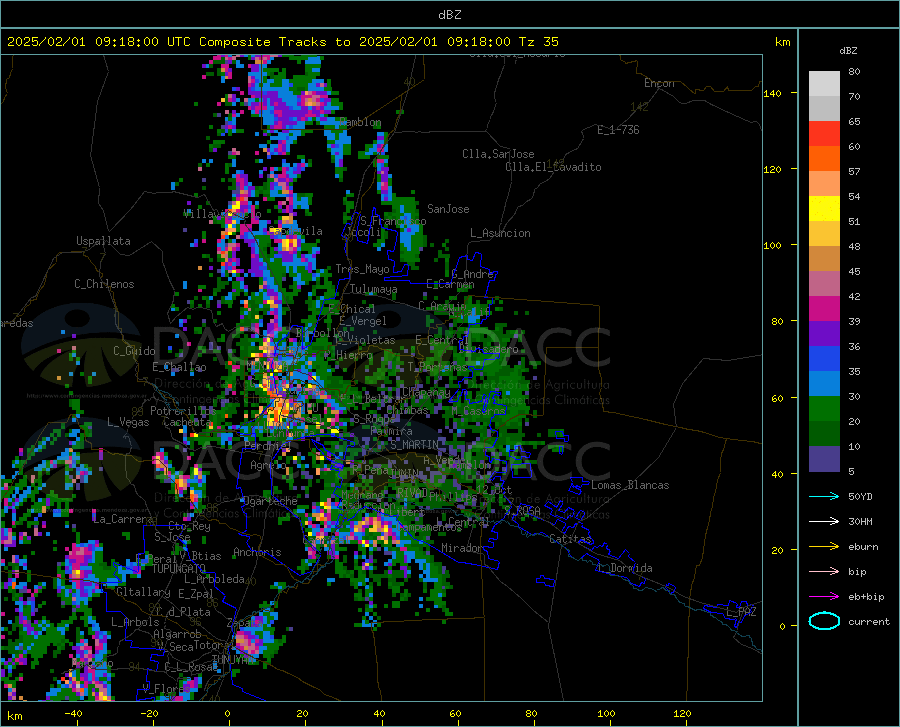Click the magenta eb+bip arrow in legend
This screenshot has width=900, height=727.
point(824,597)
